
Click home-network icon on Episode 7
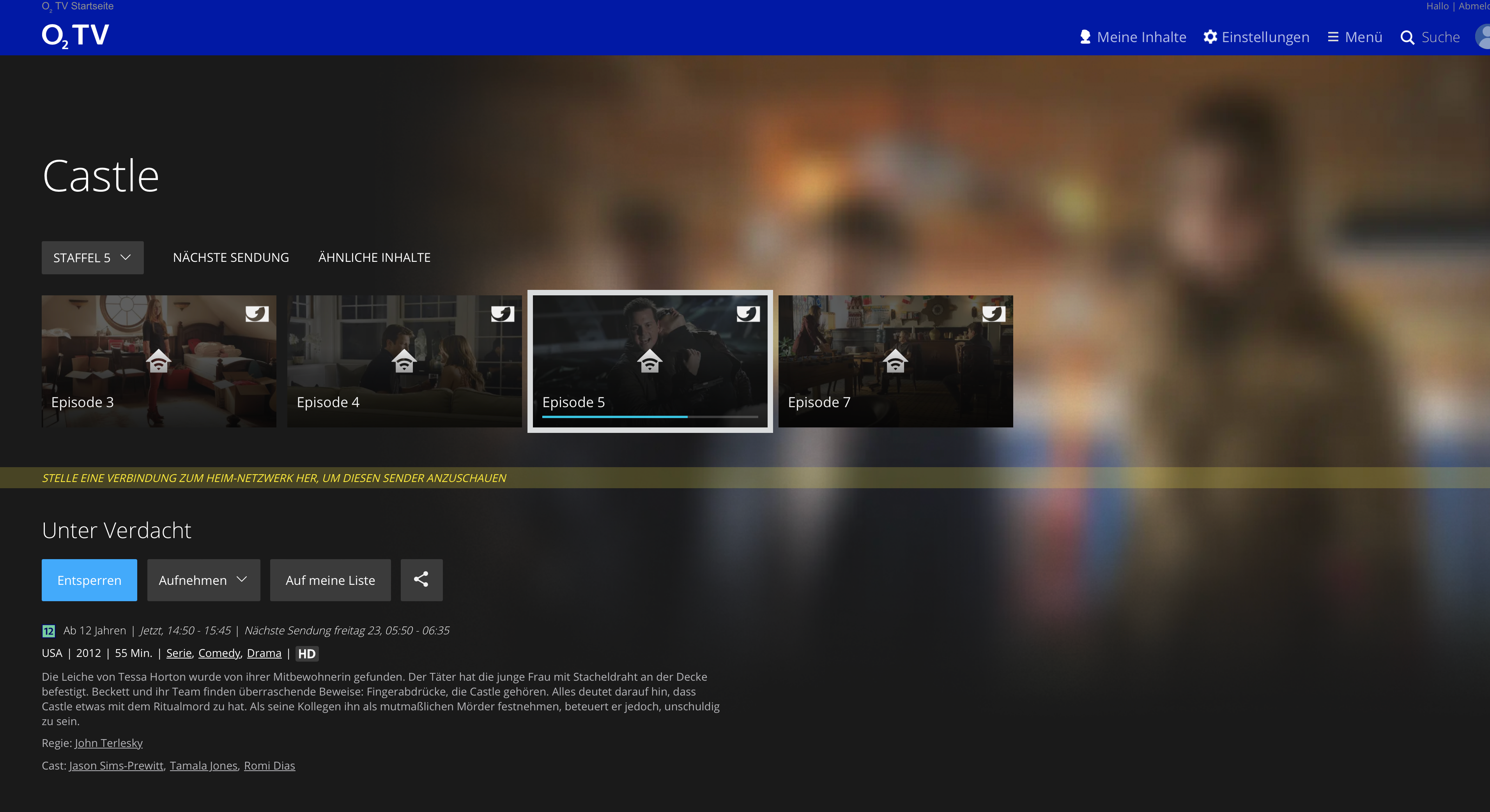click(895, 361)
